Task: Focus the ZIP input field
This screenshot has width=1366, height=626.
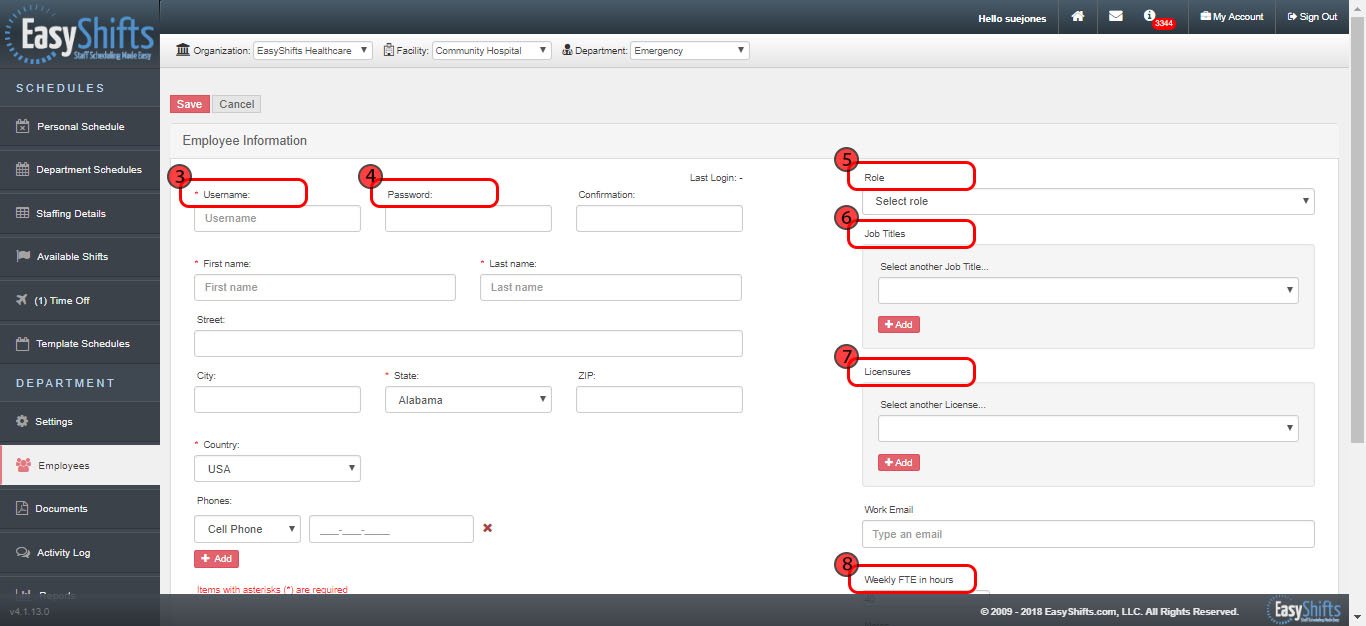Action: 659,400
